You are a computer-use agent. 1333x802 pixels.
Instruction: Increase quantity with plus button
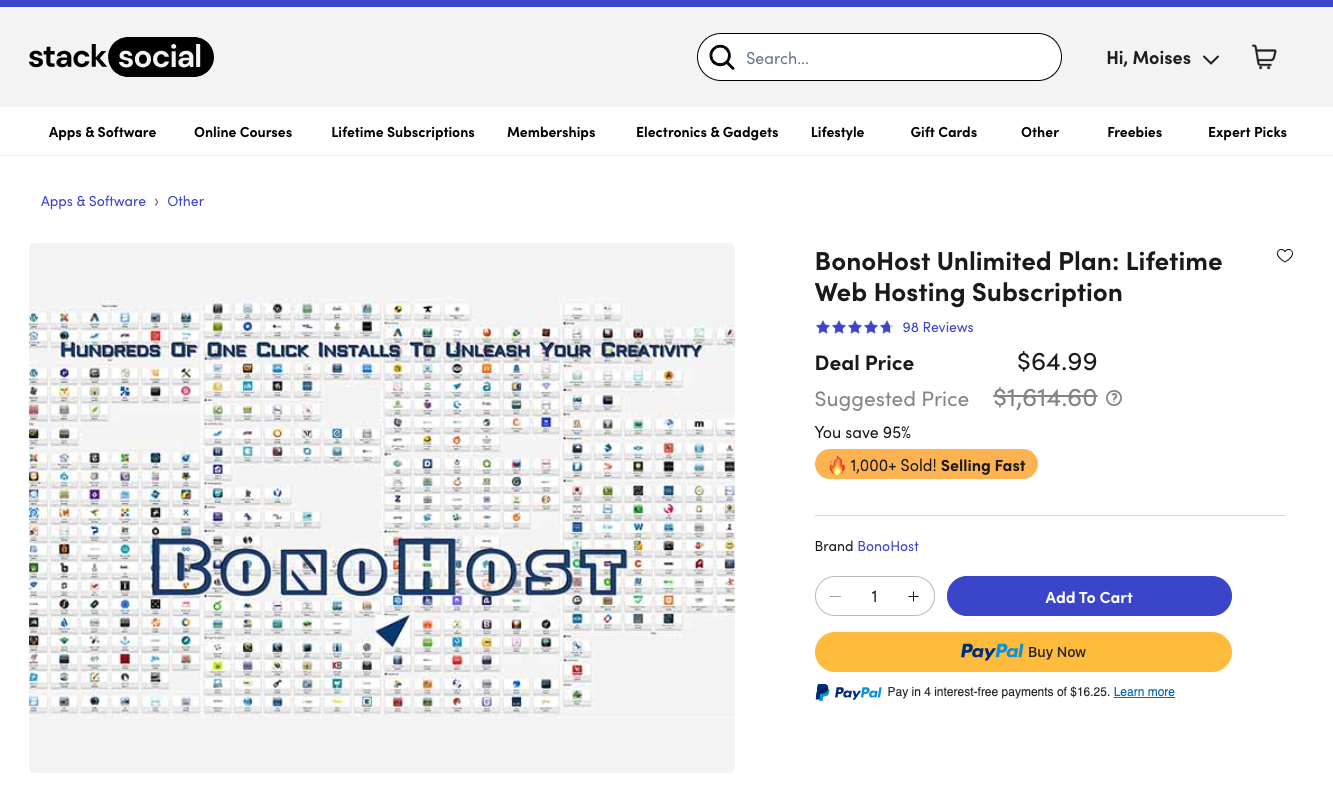click(913, 597)
